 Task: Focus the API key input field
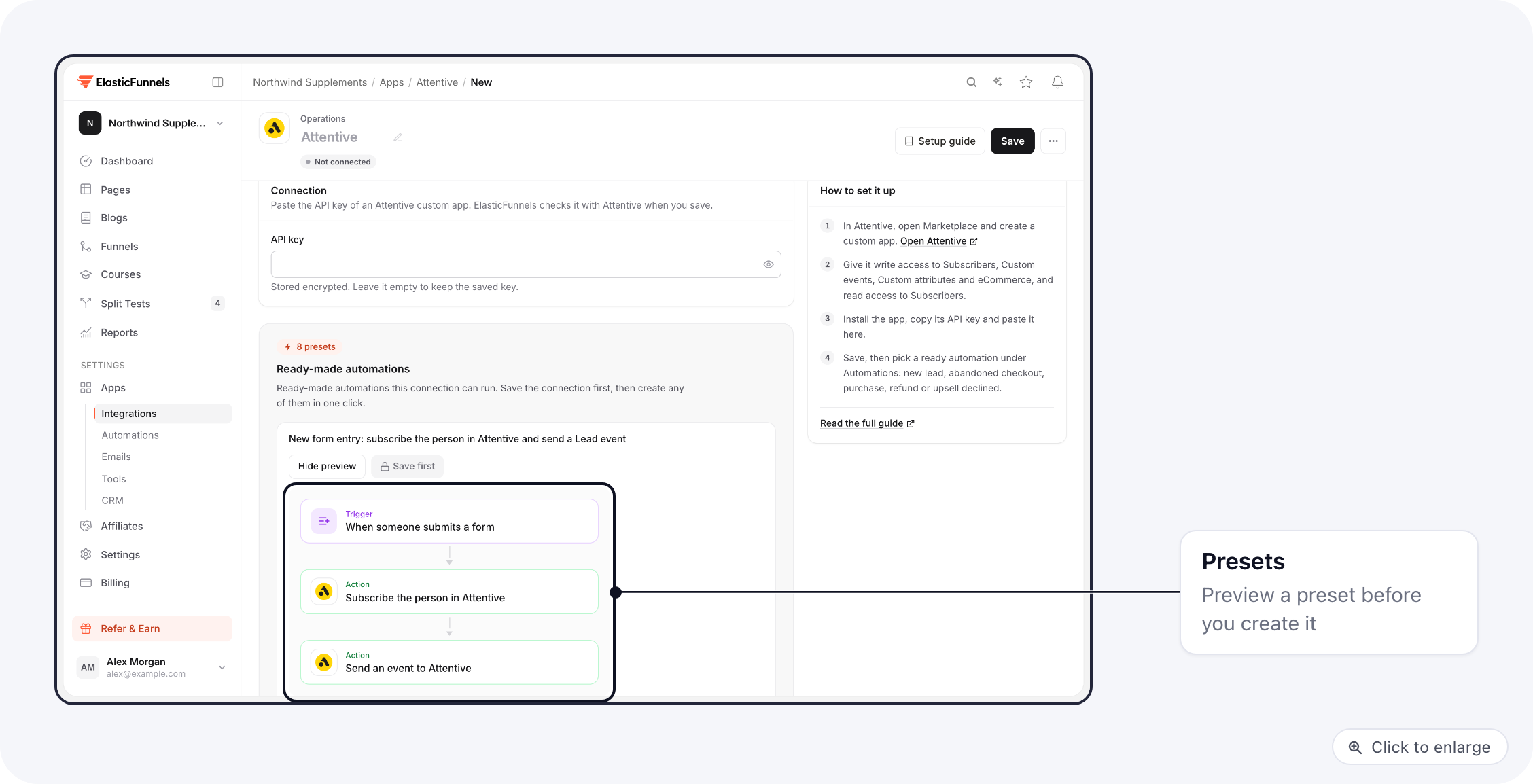526,264
